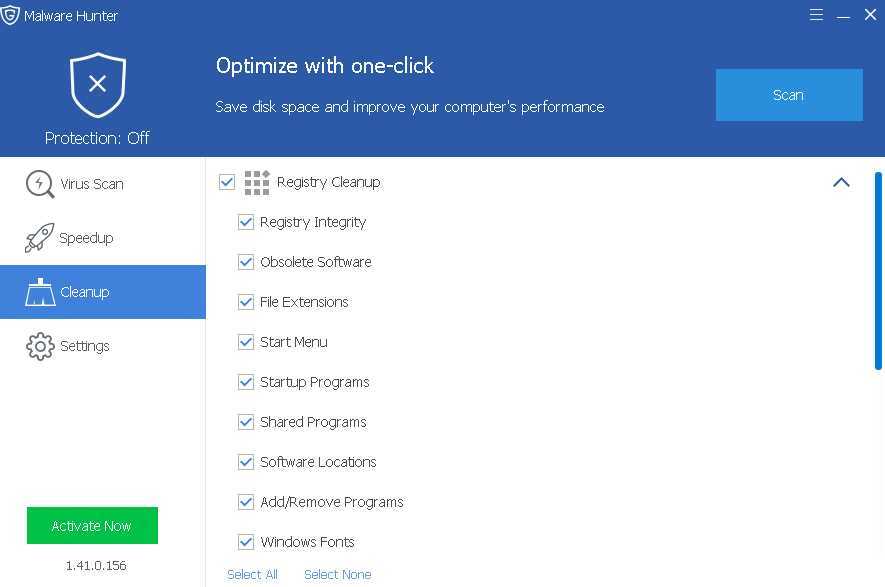Screen dimensions: 885x587
Task: Disable the Windows Fonts checkbox
Action: (x=246, y=542)
